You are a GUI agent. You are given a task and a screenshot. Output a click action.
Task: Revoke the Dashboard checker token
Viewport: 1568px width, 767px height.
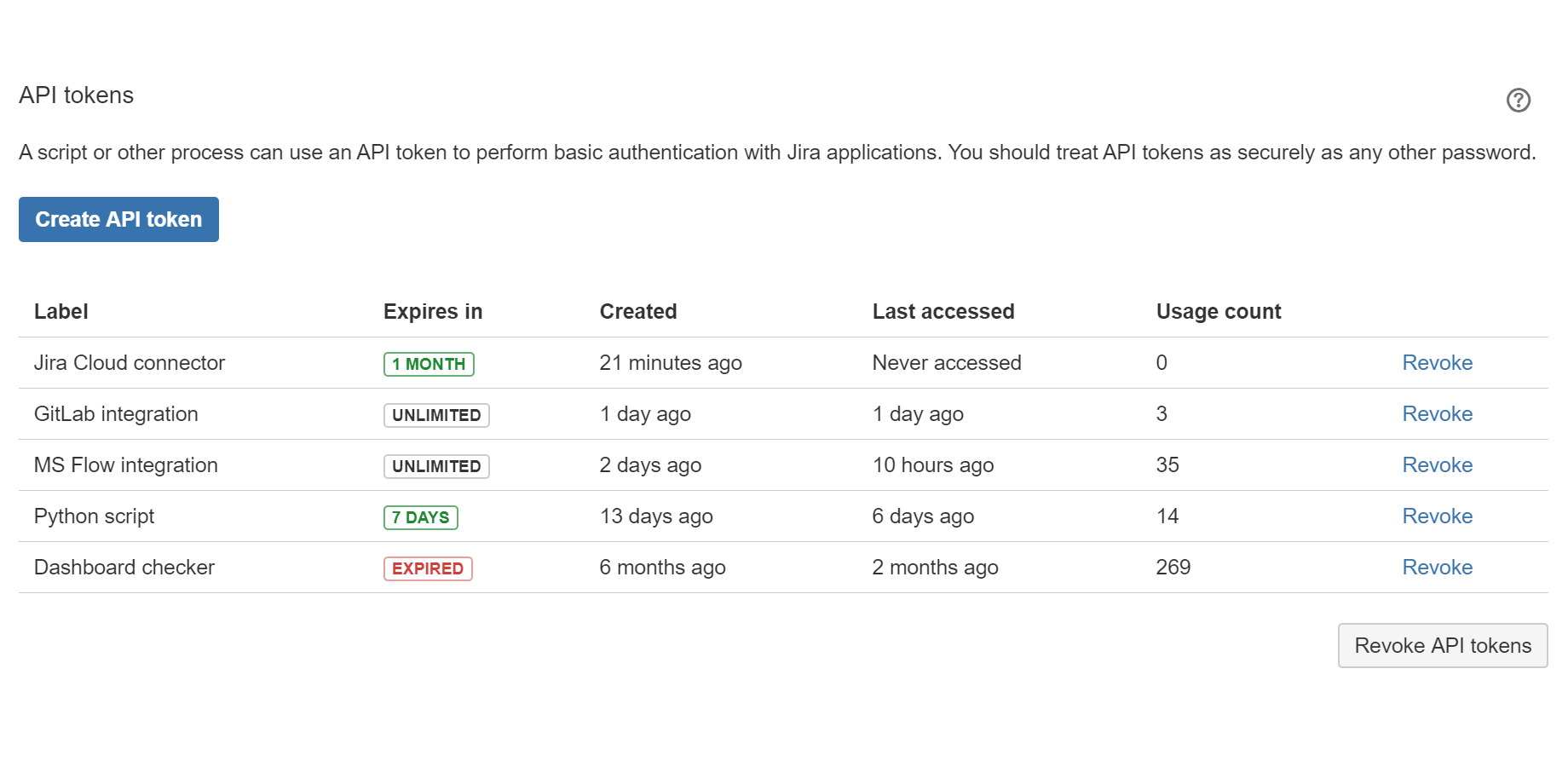coord(1437,567)
